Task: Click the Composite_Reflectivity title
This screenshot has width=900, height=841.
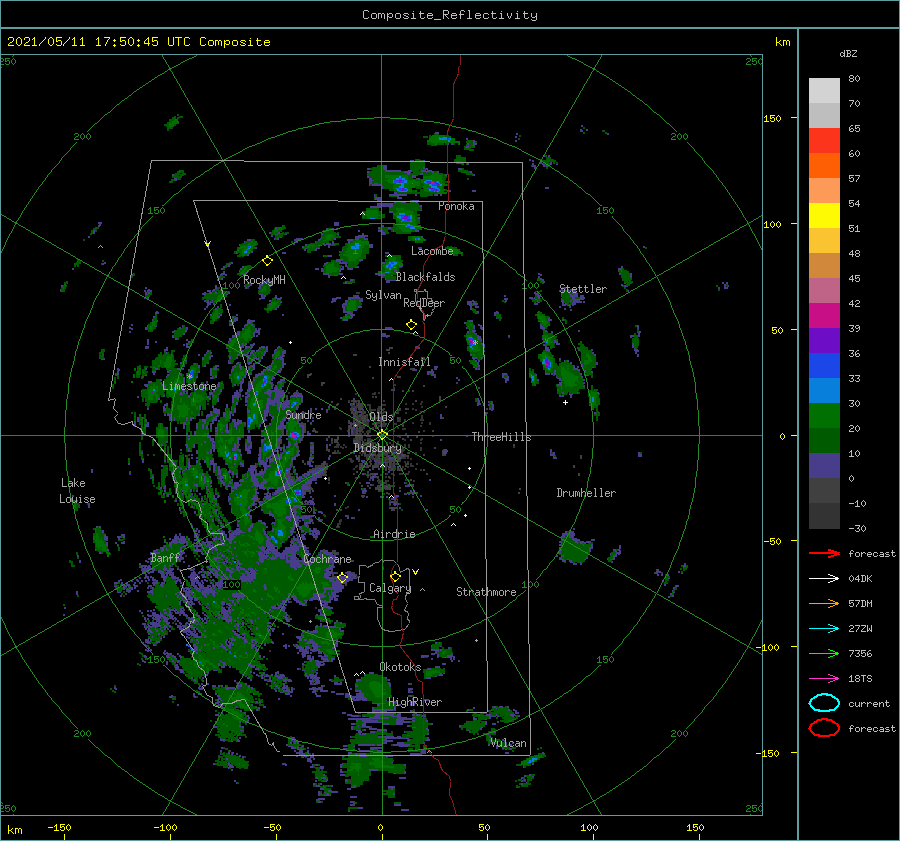Action: (450, 15)
